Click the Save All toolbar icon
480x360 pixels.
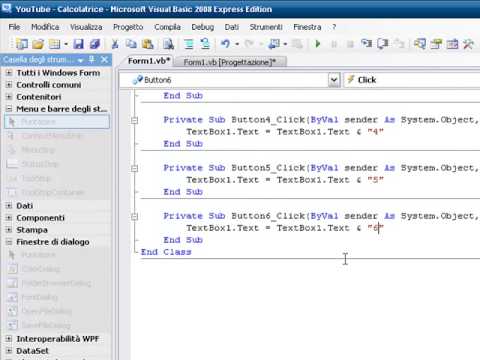[x=95, y=44]
